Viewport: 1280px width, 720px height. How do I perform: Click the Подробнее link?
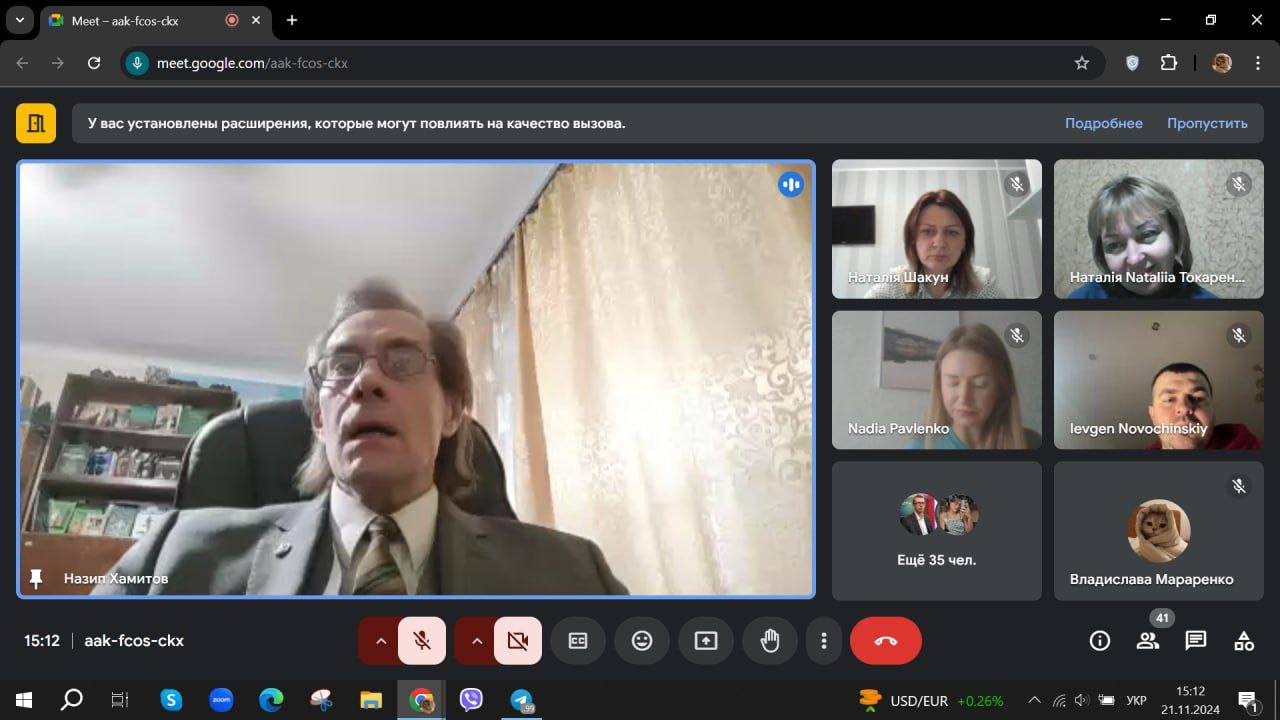coord(1103,123)
